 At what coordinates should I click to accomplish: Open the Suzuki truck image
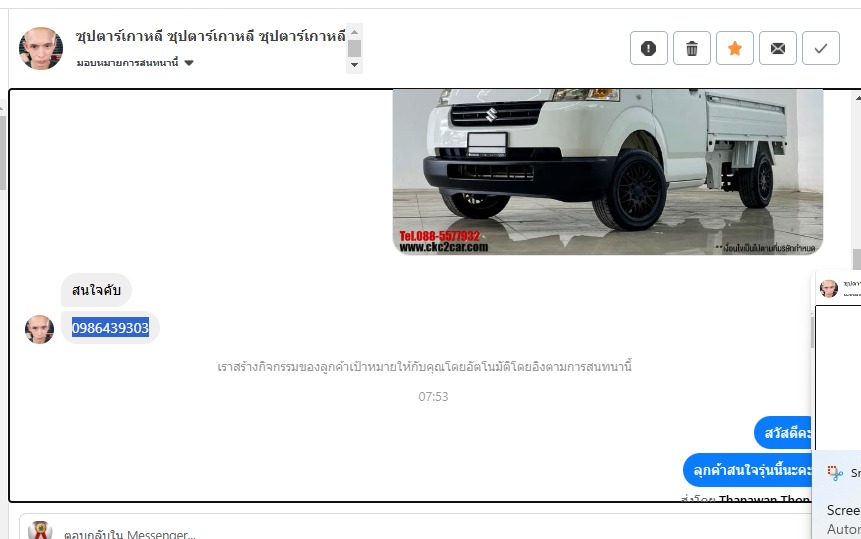pos(608,172)
